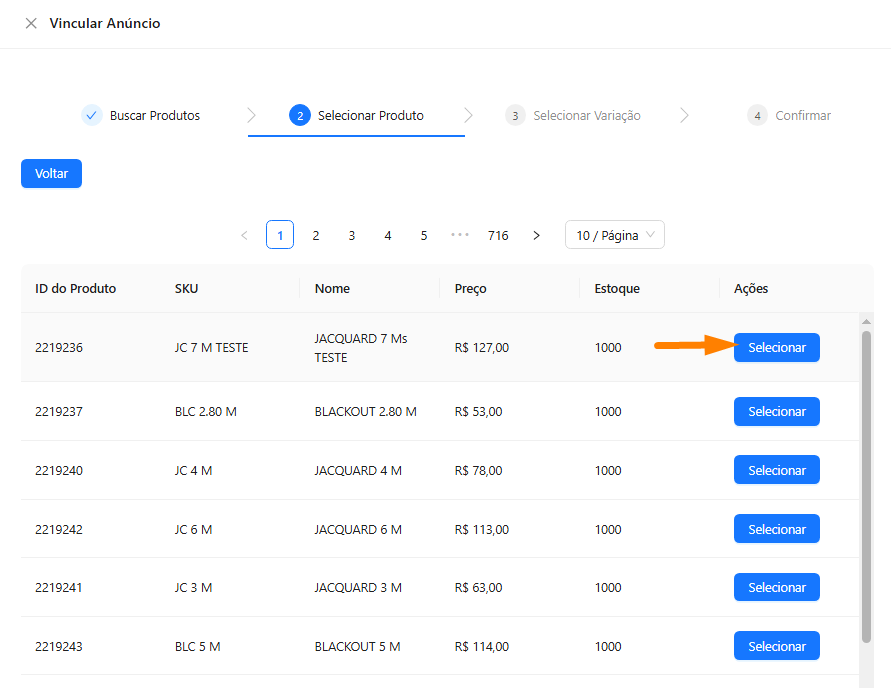Click the name JACQUARD 6 M
Screen dimensions: 891x688
tap(358, 529)
